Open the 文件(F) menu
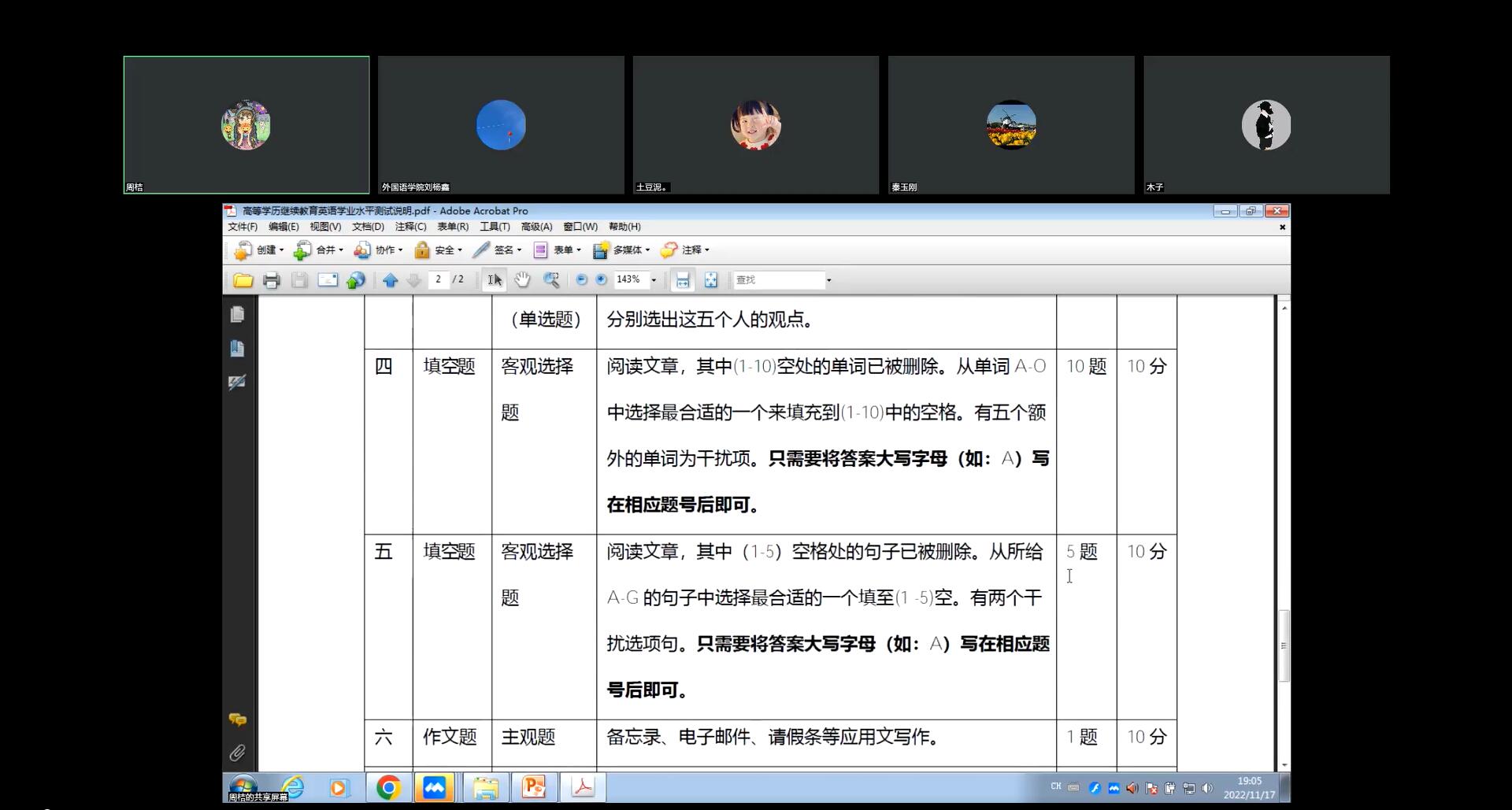The height and width of the screenshot is (810, 1512). pyautogui.click(x=243, y=227)
